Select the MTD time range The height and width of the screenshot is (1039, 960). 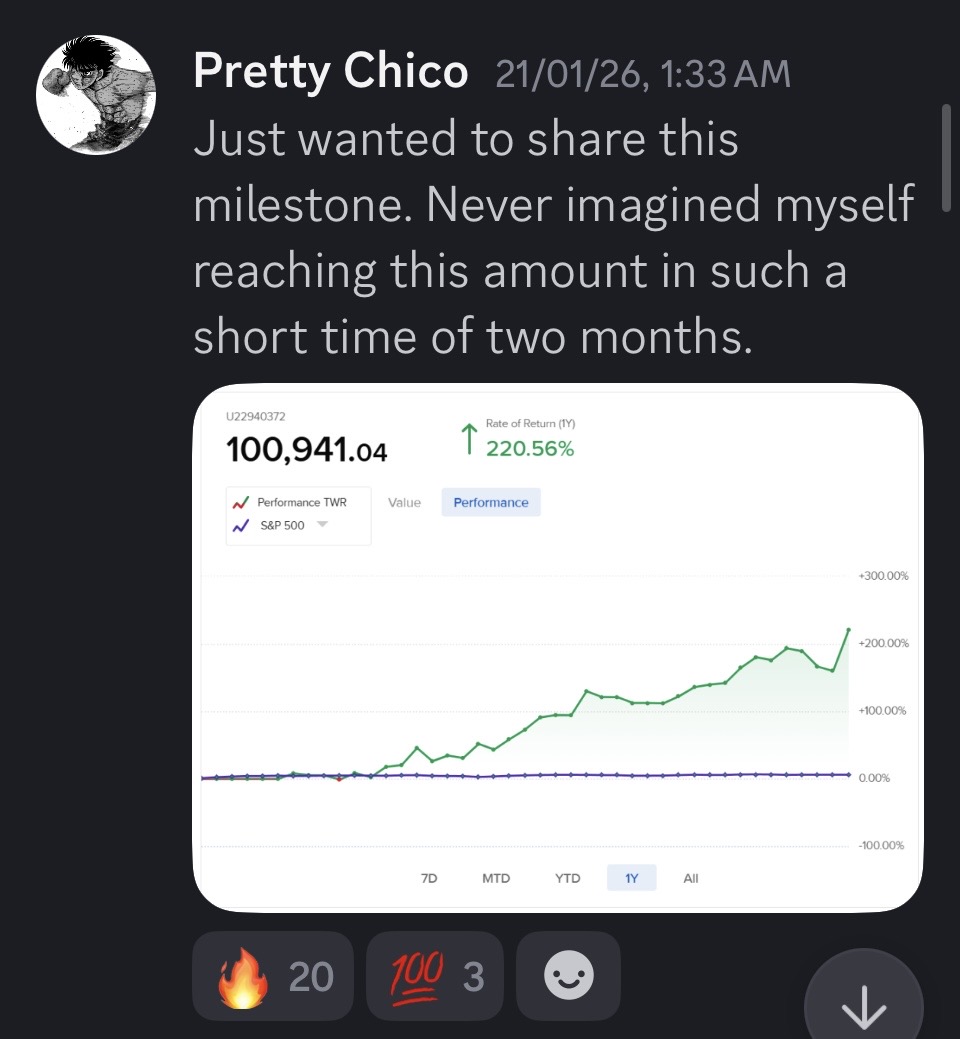point(496,878)
